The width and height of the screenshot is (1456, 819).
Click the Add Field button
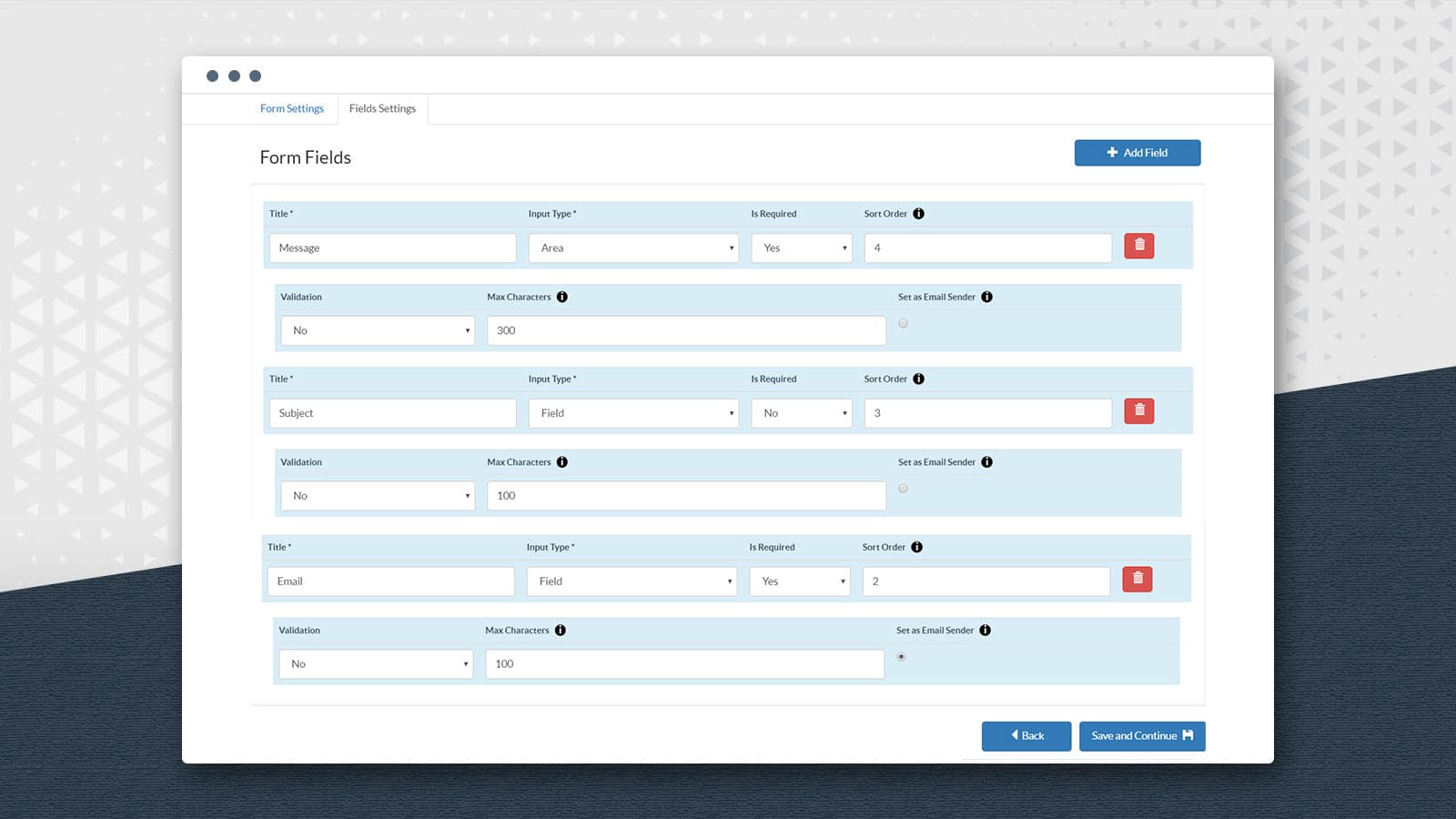pyautogui.click(x=1137, y=153)
